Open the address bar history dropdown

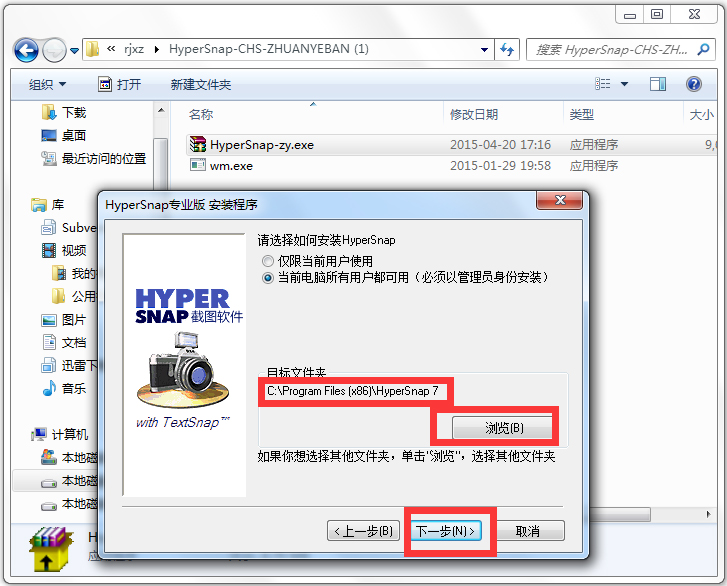click(x=485, y=49)
